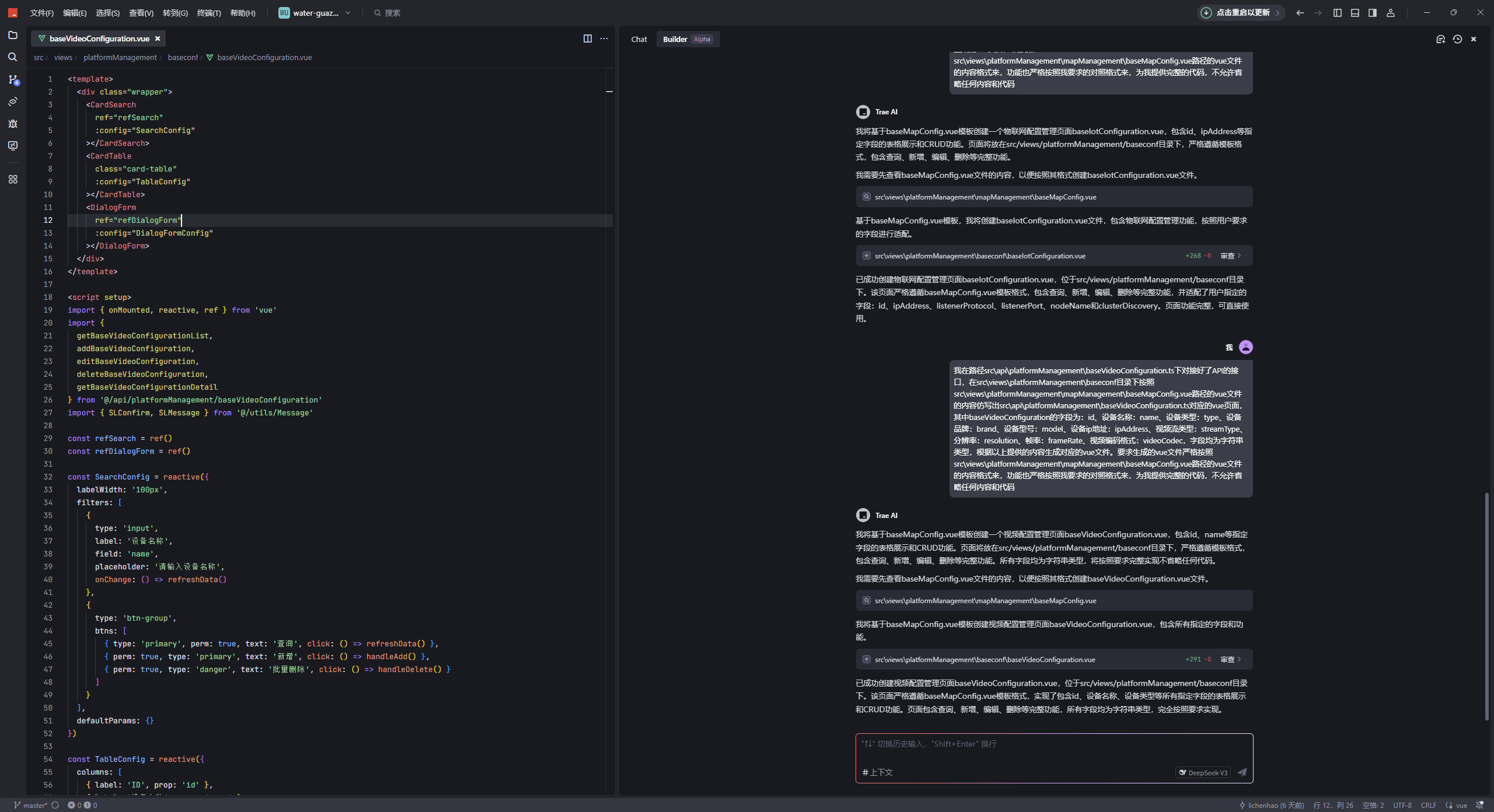The width and height of the screenshot is (1494, 812).
Task: Open chat history clock icon
Action: coord(1457,39)
